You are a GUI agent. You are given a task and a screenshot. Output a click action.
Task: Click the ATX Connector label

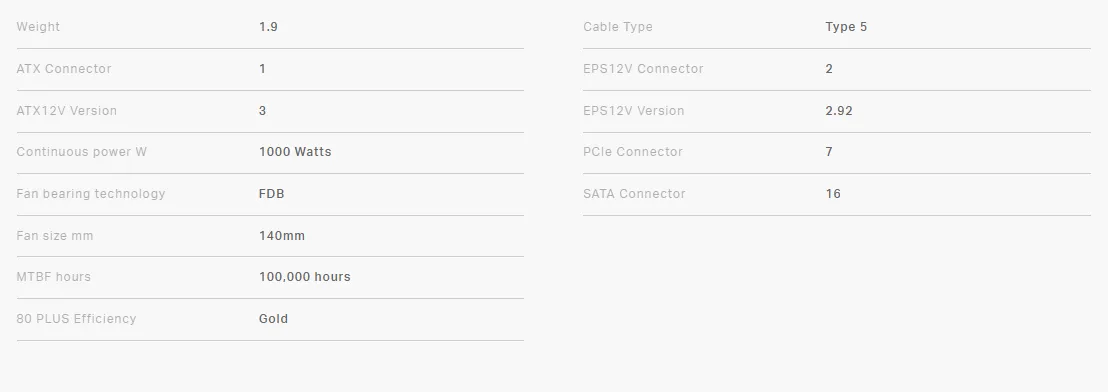[x=64, y=69]
